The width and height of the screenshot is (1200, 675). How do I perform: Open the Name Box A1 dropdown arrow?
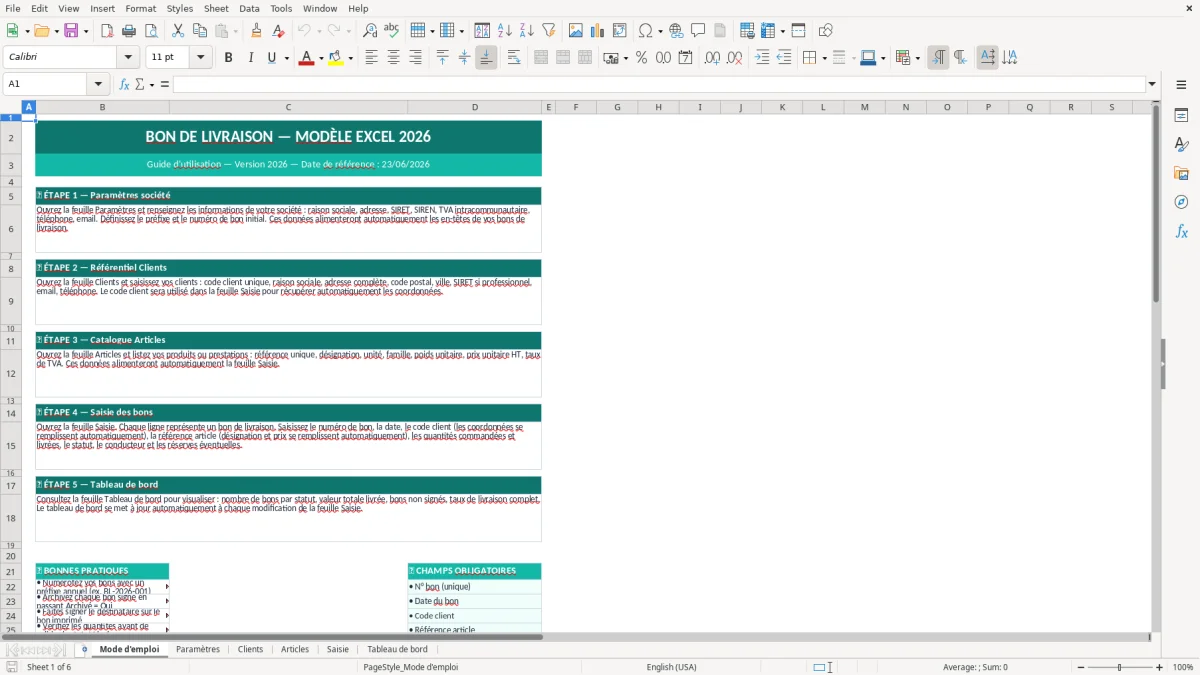[98, 84]
